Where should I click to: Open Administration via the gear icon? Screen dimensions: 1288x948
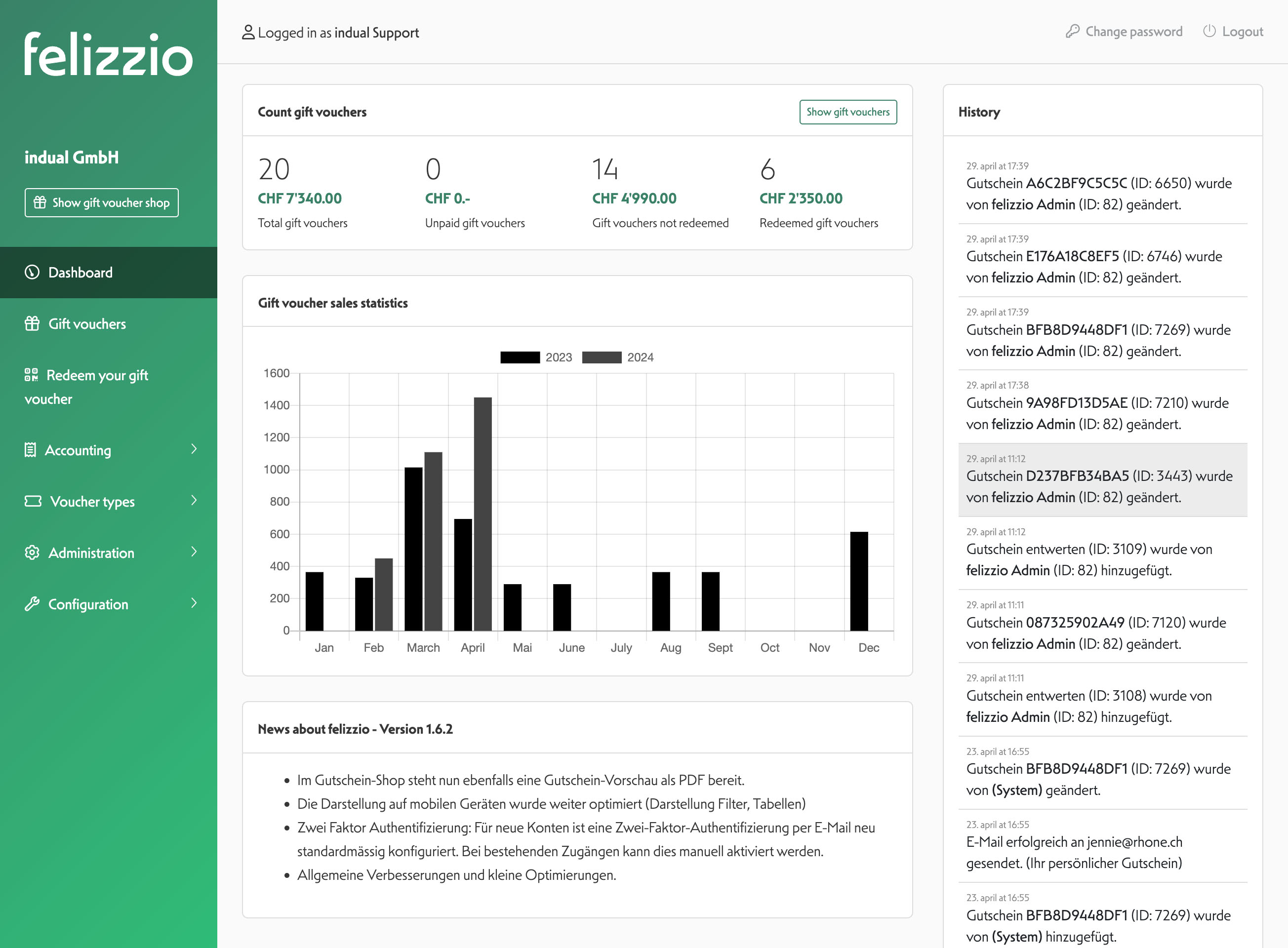(32, 552)
